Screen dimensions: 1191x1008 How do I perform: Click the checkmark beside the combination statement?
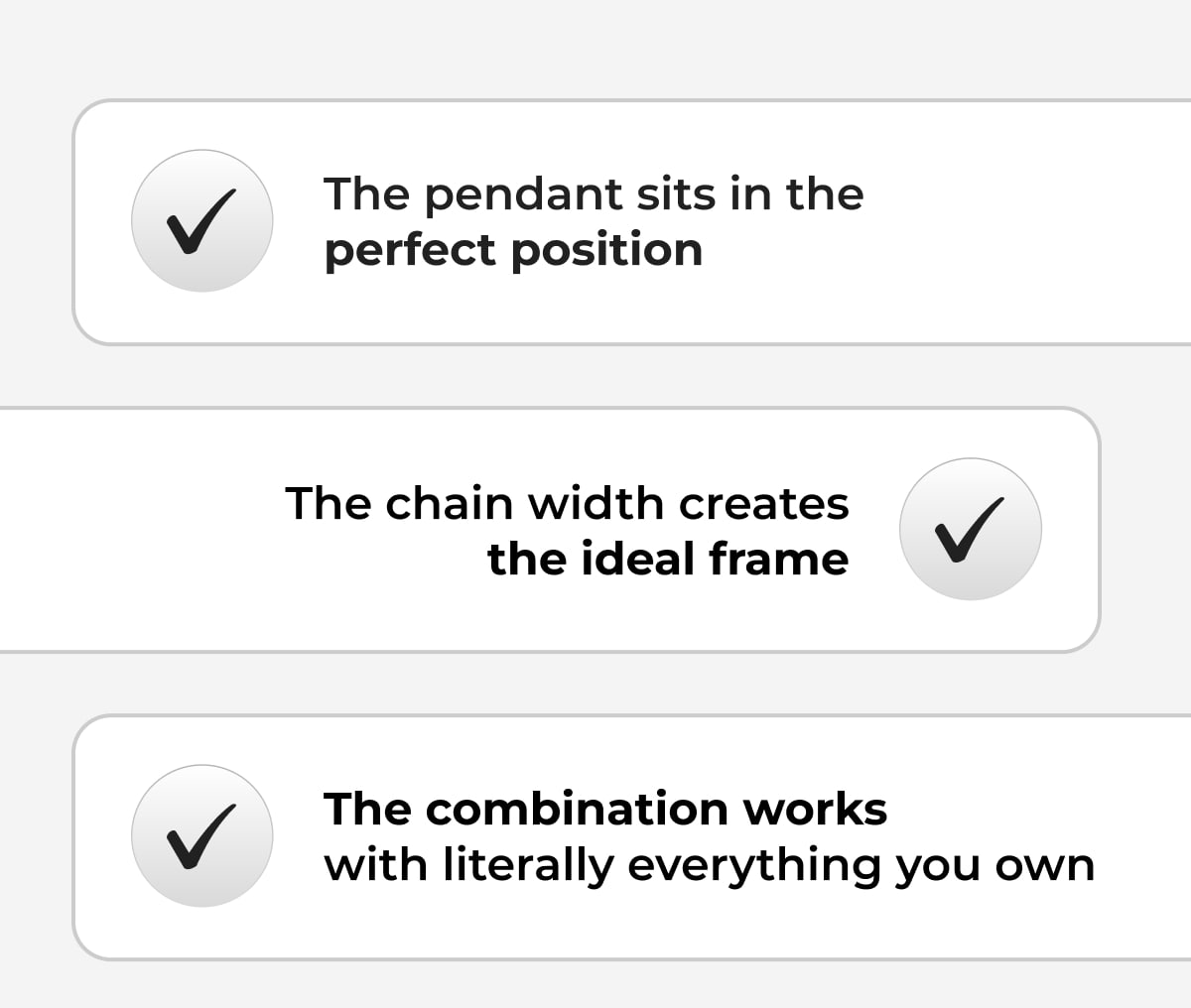tap(202, 835)
